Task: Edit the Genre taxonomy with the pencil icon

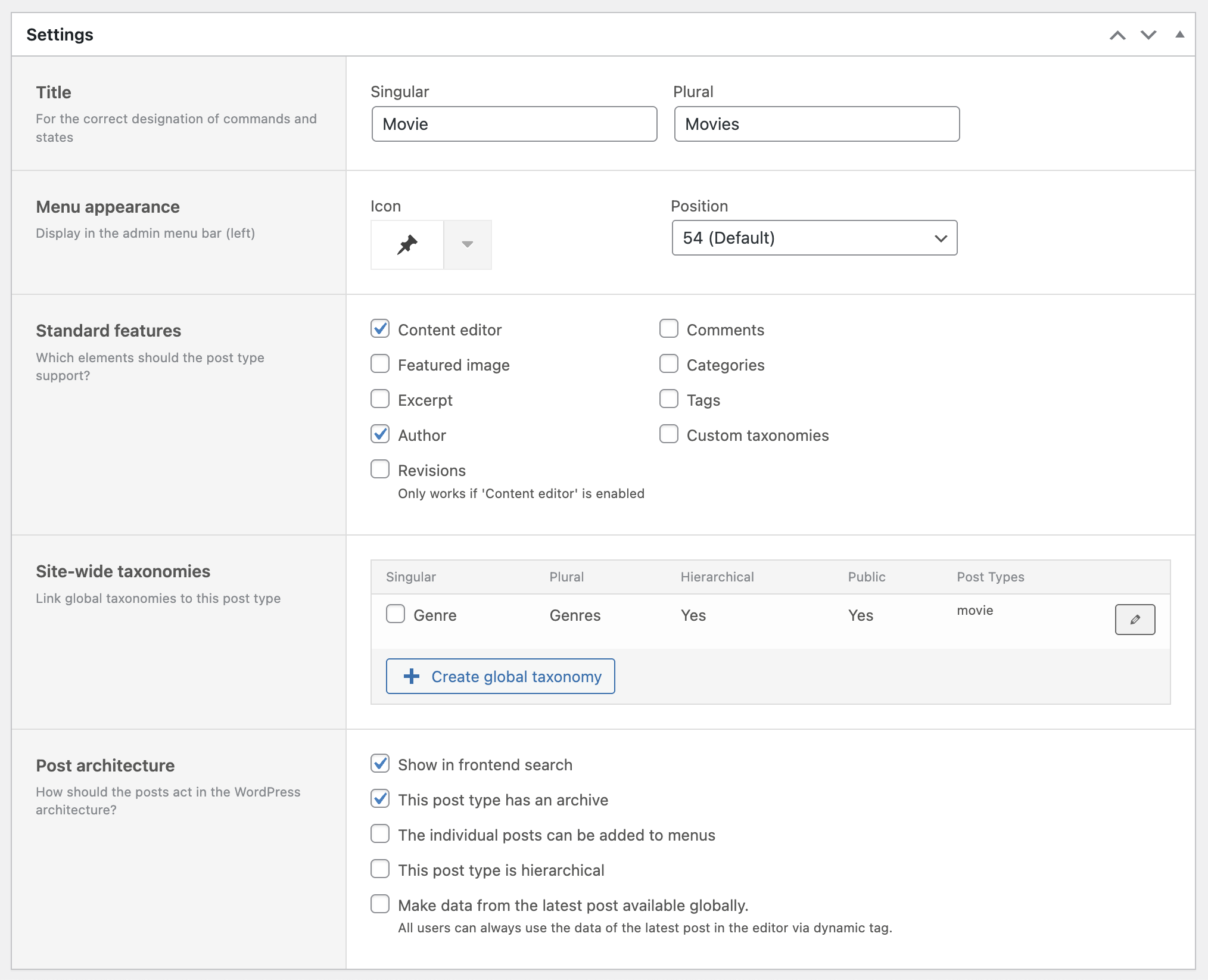Action: click(x=1134, y=620)
